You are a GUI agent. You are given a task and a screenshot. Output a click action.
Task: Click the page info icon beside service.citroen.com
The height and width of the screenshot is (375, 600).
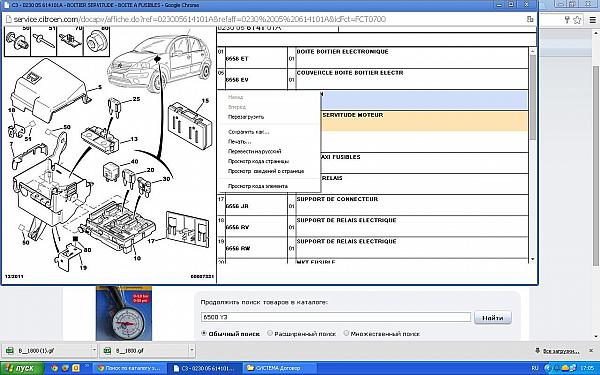pos(8,19)
